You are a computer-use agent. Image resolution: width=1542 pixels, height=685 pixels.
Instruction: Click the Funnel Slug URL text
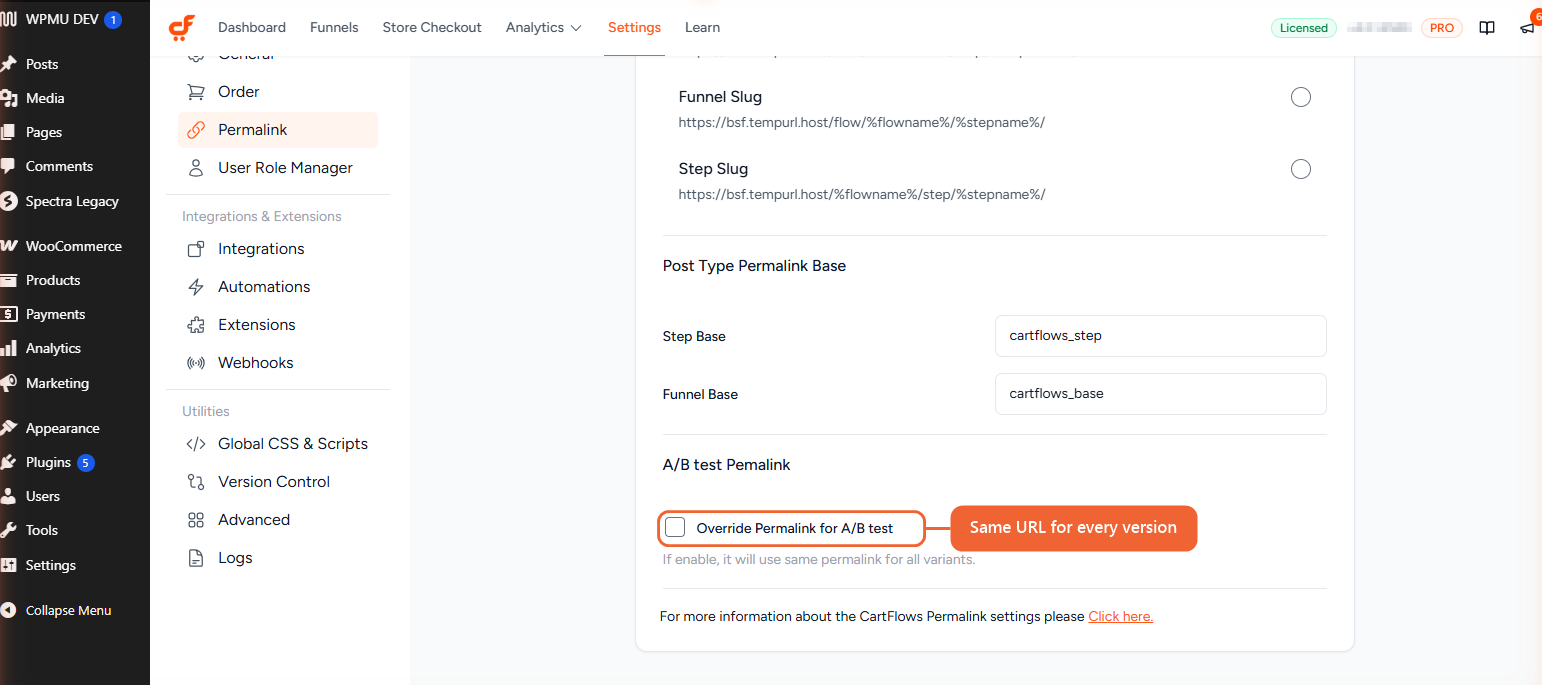tap(862, 122)
